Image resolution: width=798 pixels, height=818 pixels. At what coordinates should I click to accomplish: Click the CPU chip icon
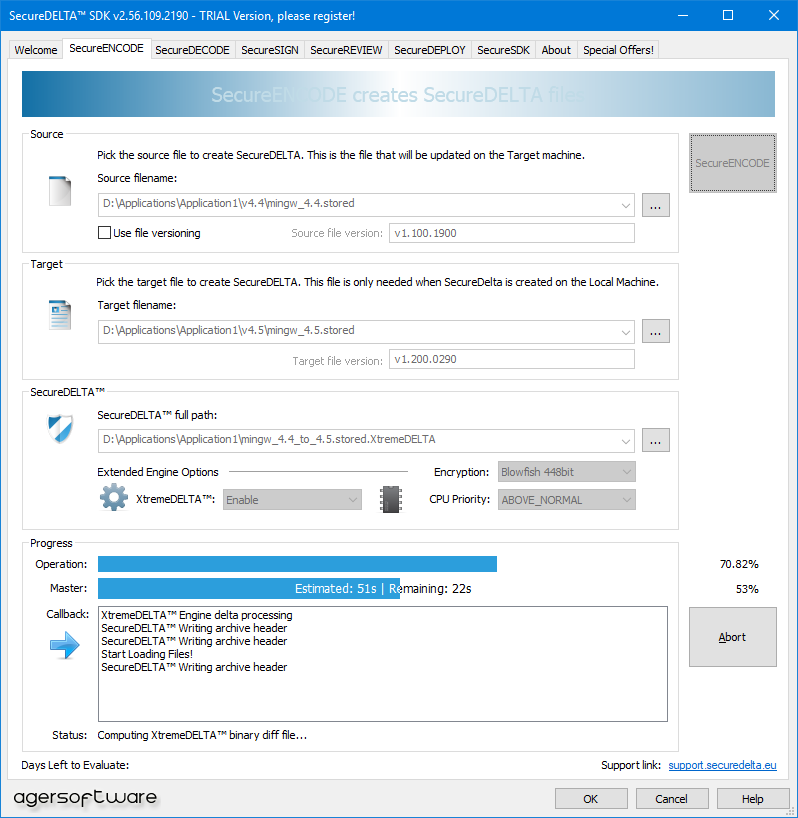pos(391,499)
